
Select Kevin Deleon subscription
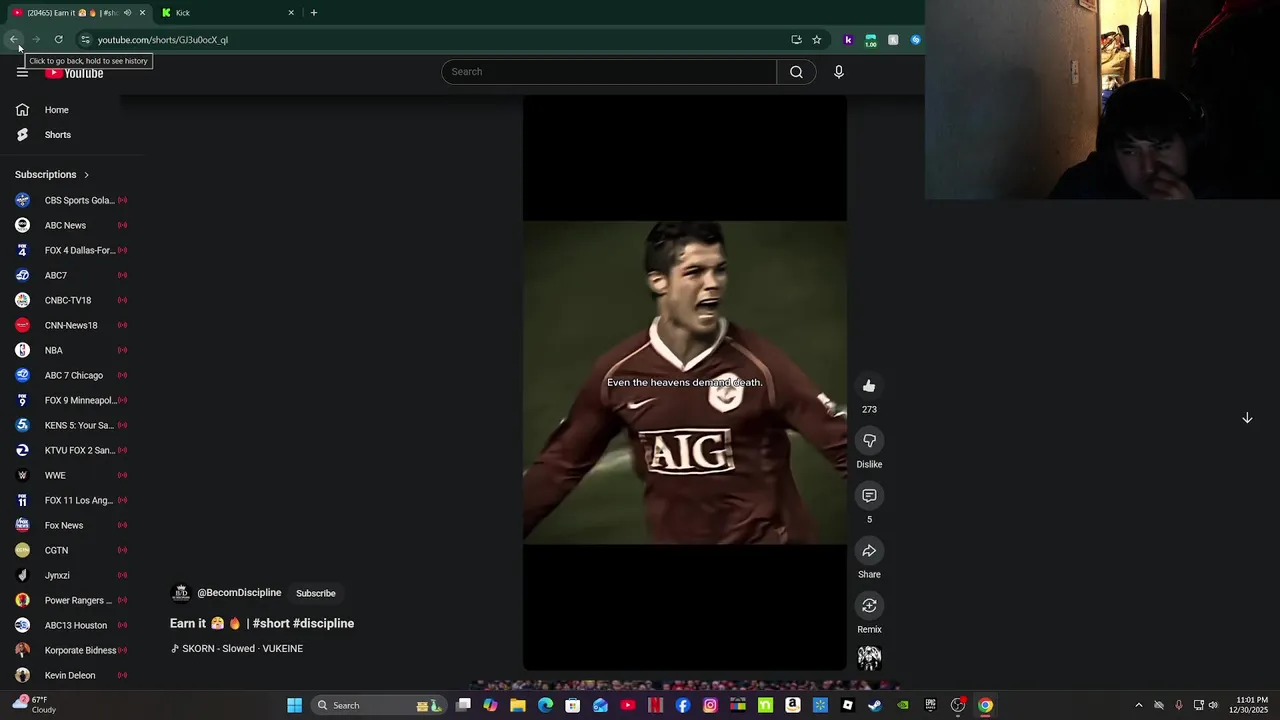click(x=71, y=675)
